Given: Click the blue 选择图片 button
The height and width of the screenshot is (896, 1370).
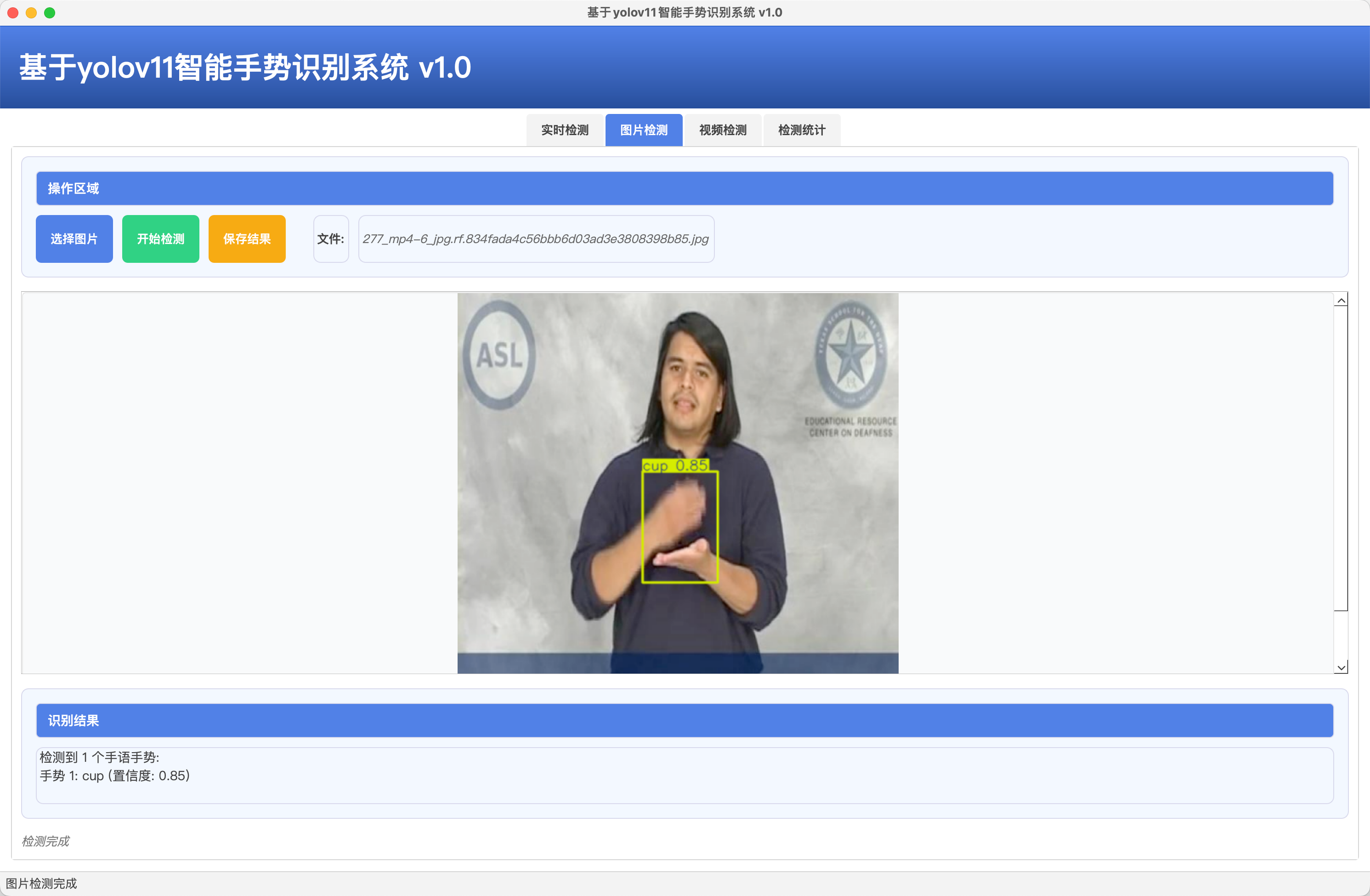Looking at the screenshot, I should [x=74, y=239].
